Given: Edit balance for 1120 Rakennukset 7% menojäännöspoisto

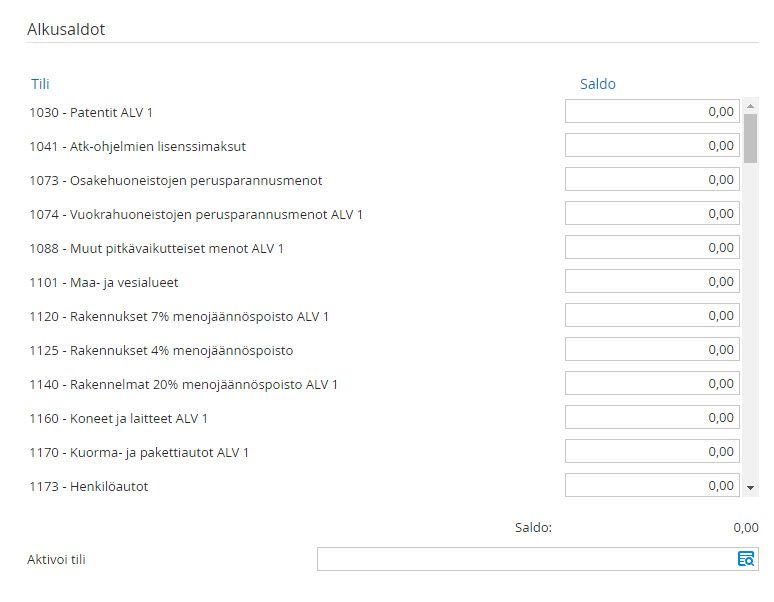Looking at the screenshot, I should tap(652, 316).
